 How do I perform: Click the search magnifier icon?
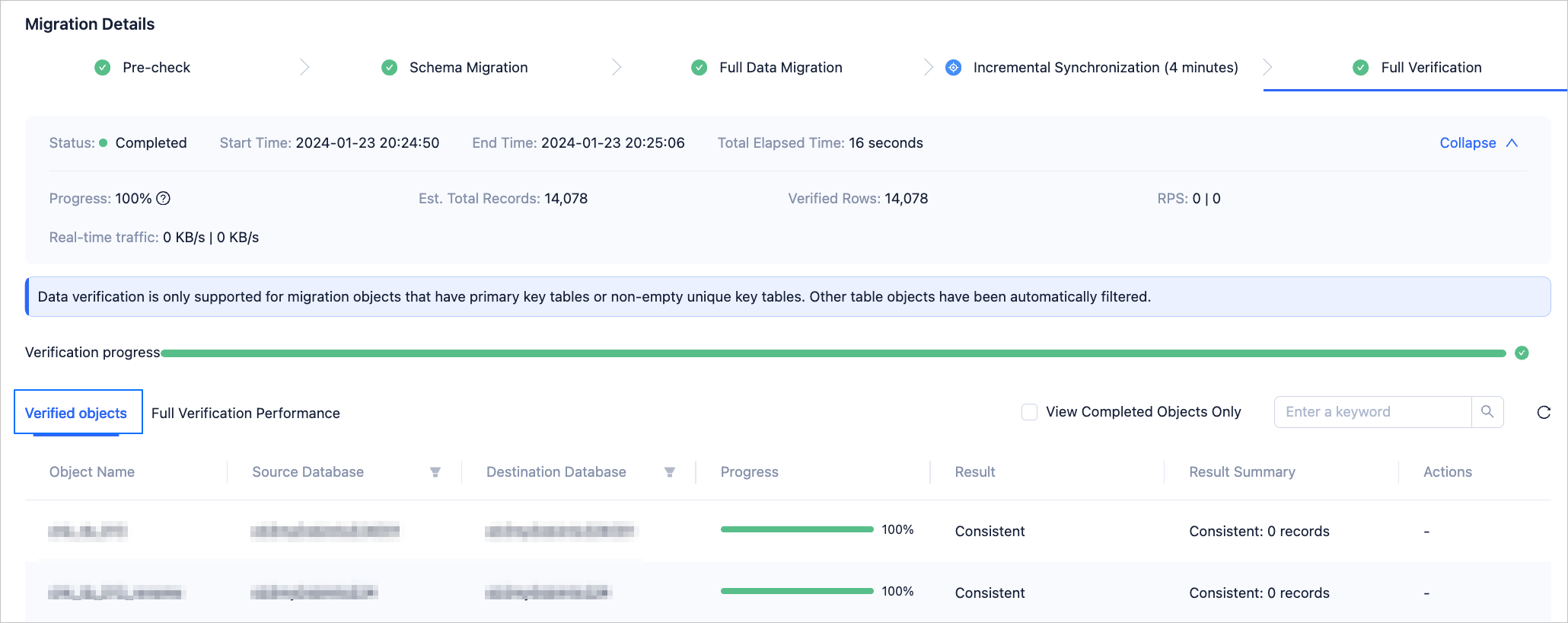coord(1487,412)
